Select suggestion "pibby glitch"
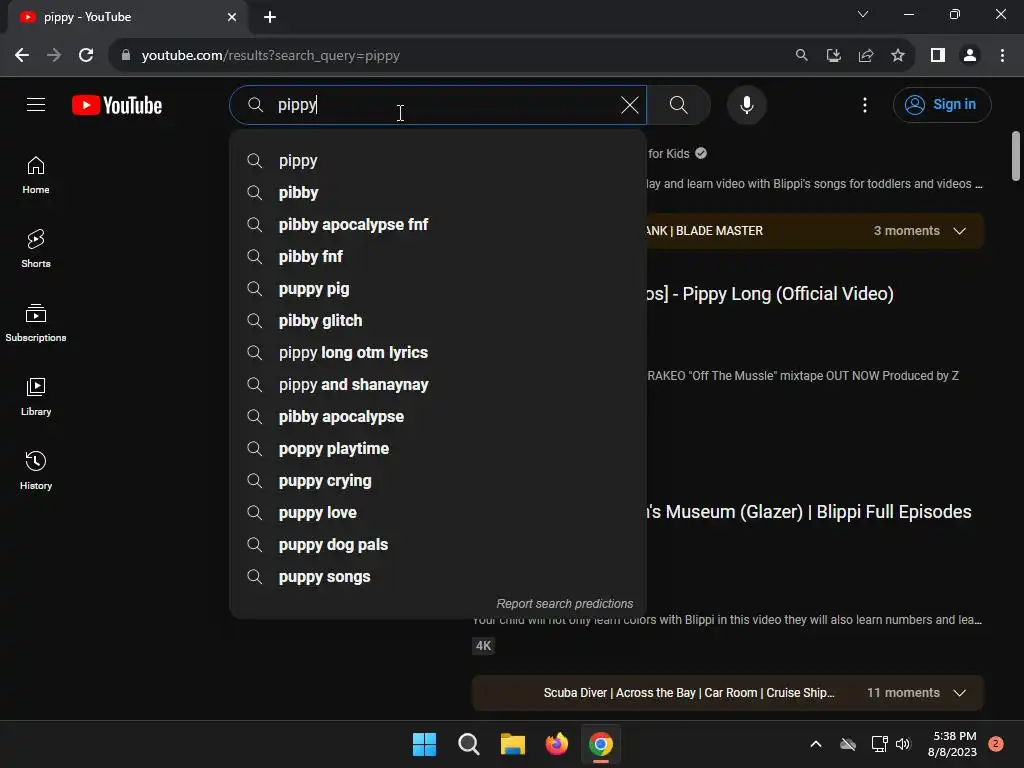This screenshot has height=768, width=1024. click(x=438, y=321)
